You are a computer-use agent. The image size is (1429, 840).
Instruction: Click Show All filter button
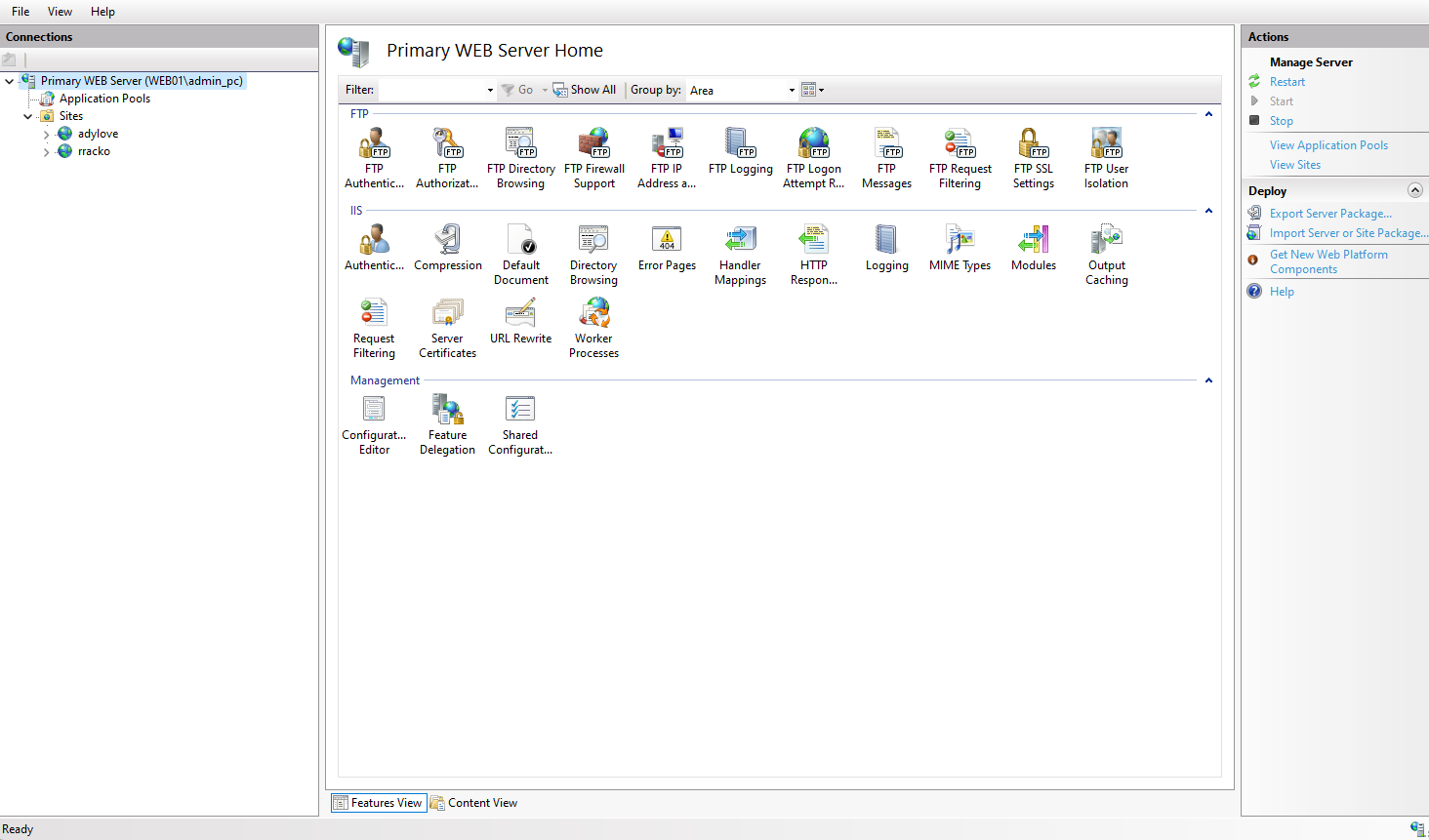585,90
